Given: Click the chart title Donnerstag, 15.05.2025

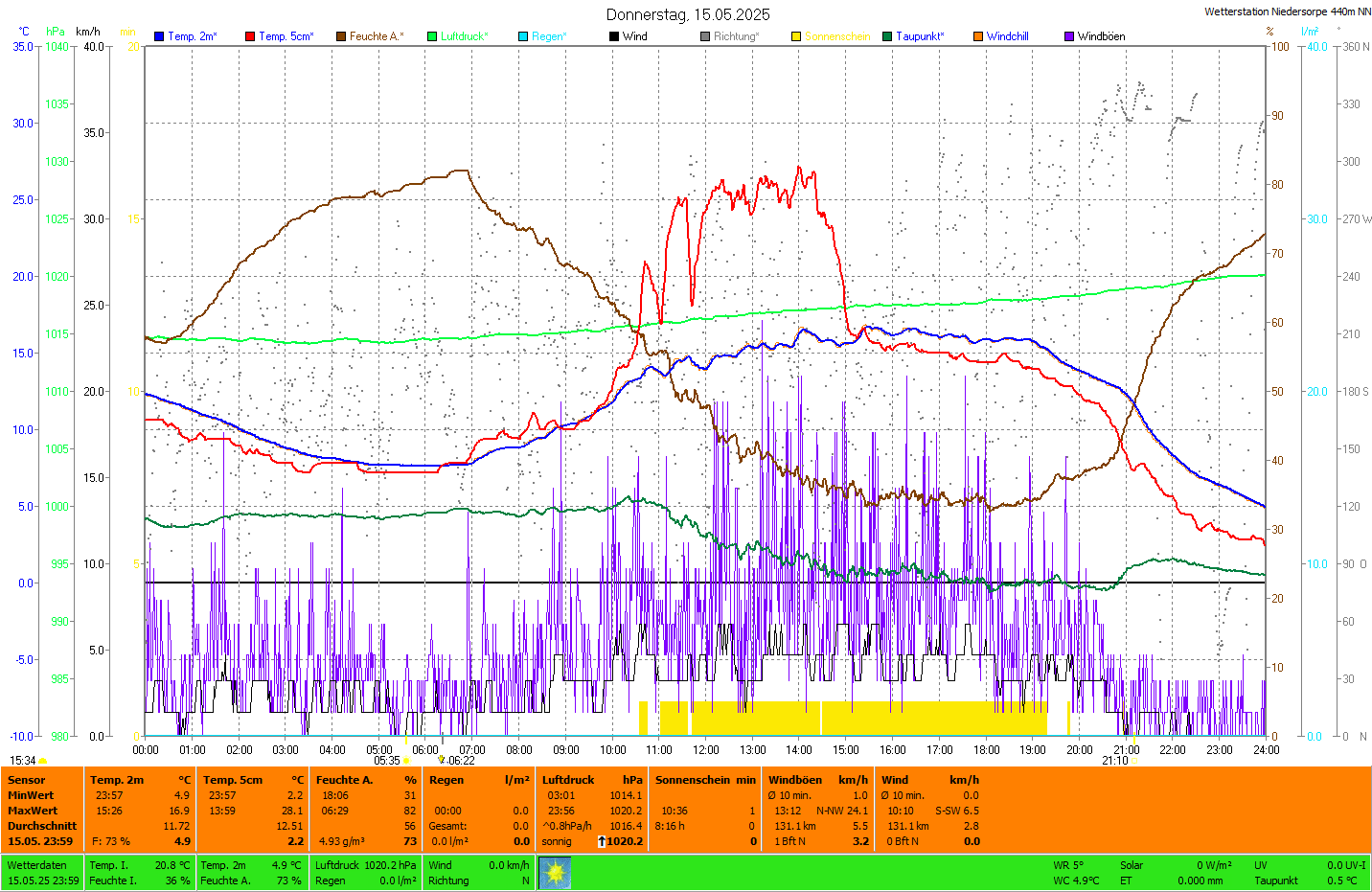Looking at the screenshot, I should click(687, 14).
